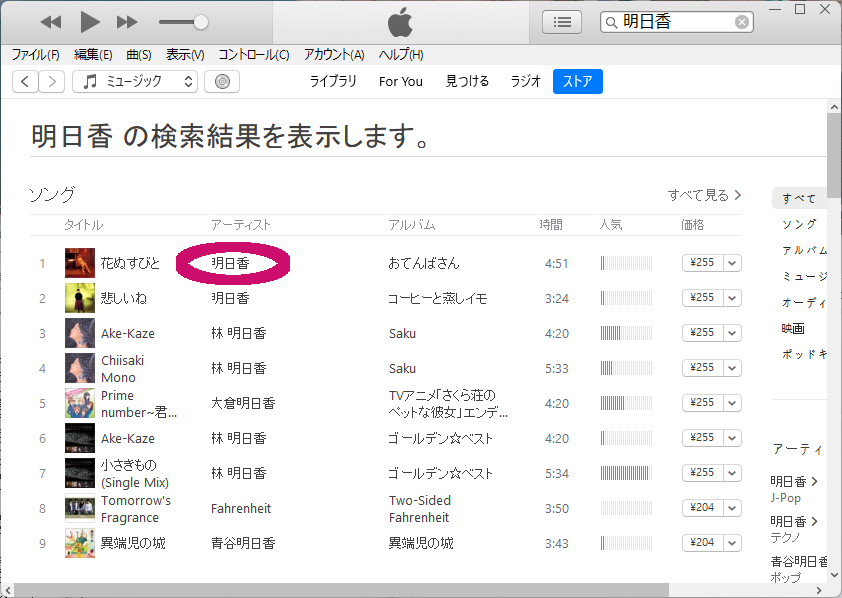
Task: Buy 花ぬすびと with the ¥255 button
Action: 702,263
